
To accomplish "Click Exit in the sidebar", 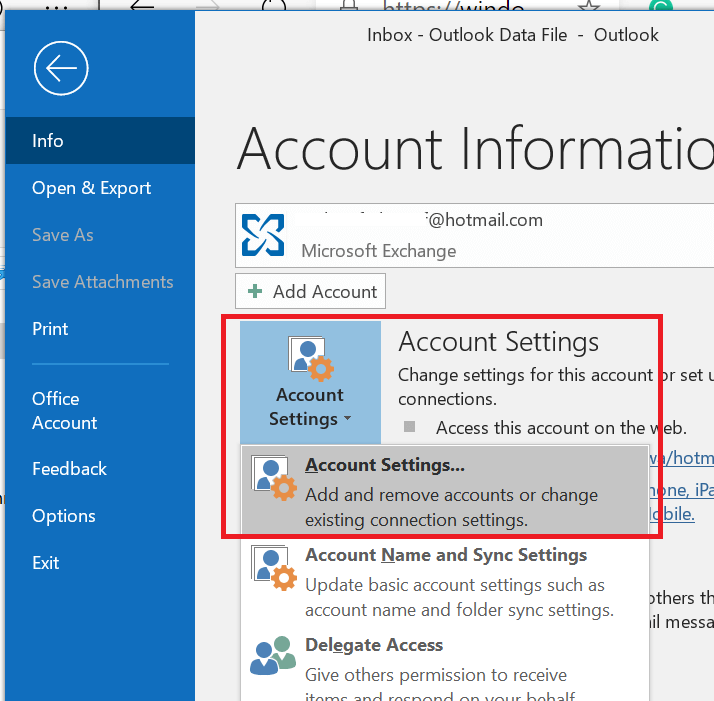I will 100,563.
